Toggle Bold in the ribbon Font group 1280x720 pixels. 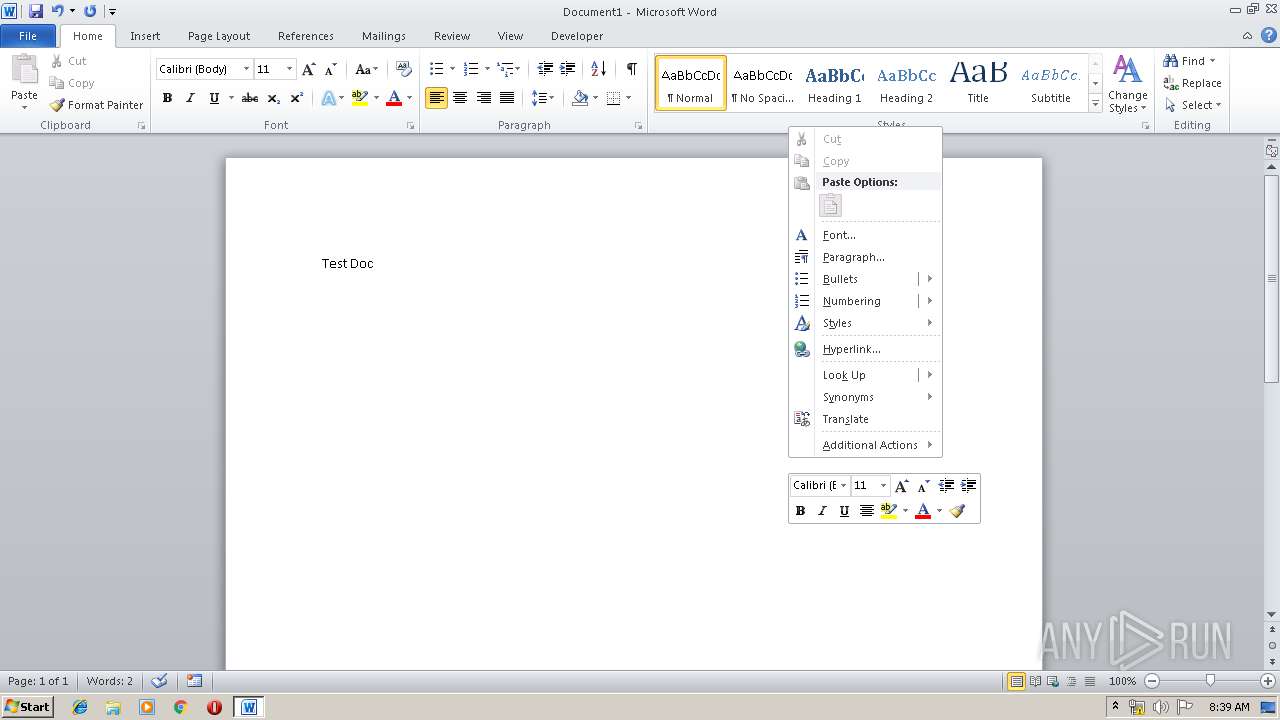pyautogui.click(x=167, y=98)
